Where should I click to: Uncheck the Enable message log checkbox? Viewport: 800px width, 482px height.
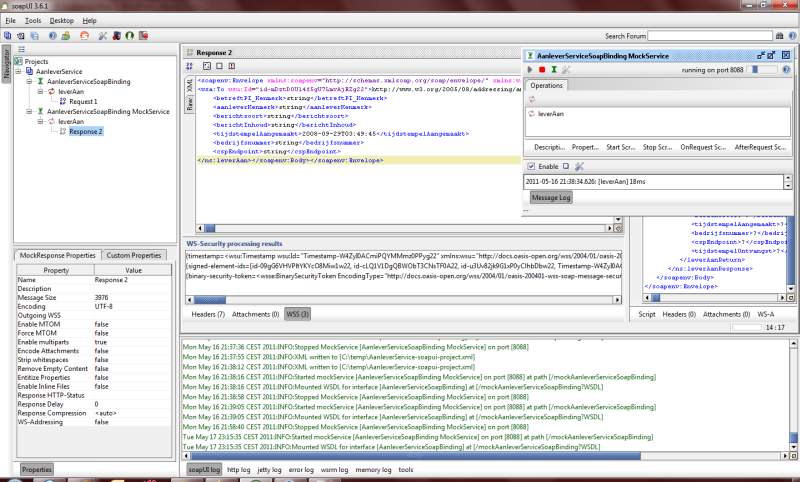tap(530, 166)
